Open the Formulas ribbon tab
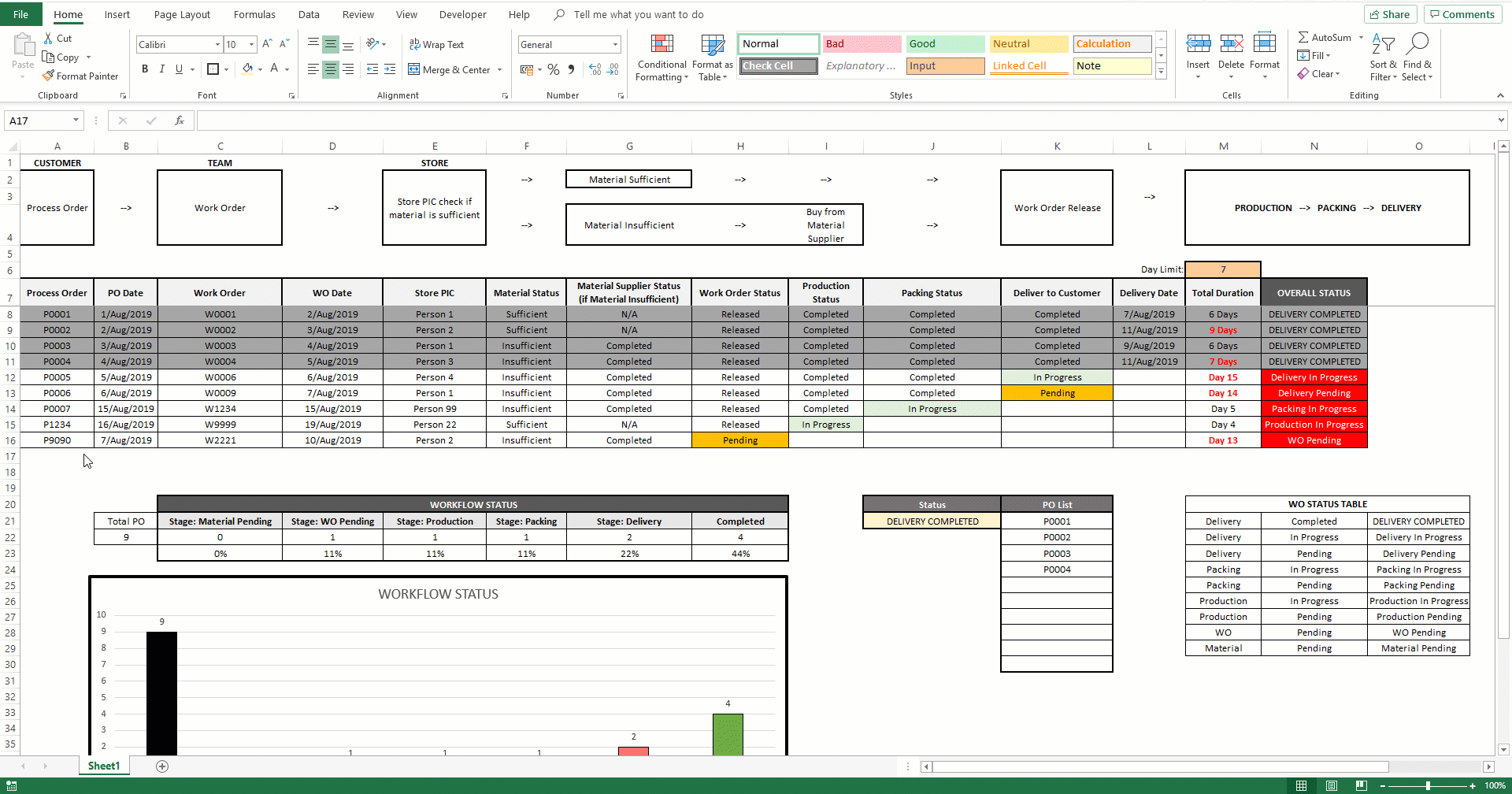Viewport: 1512px width, 794px height. point(254,14)
